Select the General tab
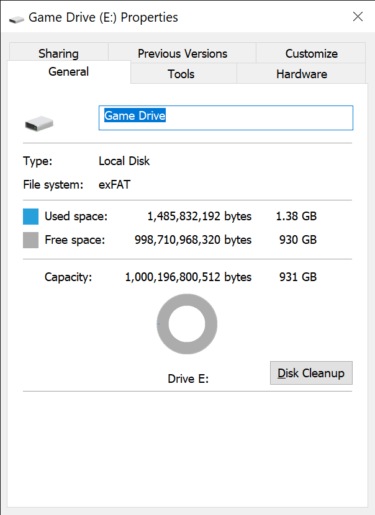Viewport: 375px width, 515px height. click(69, 72)
